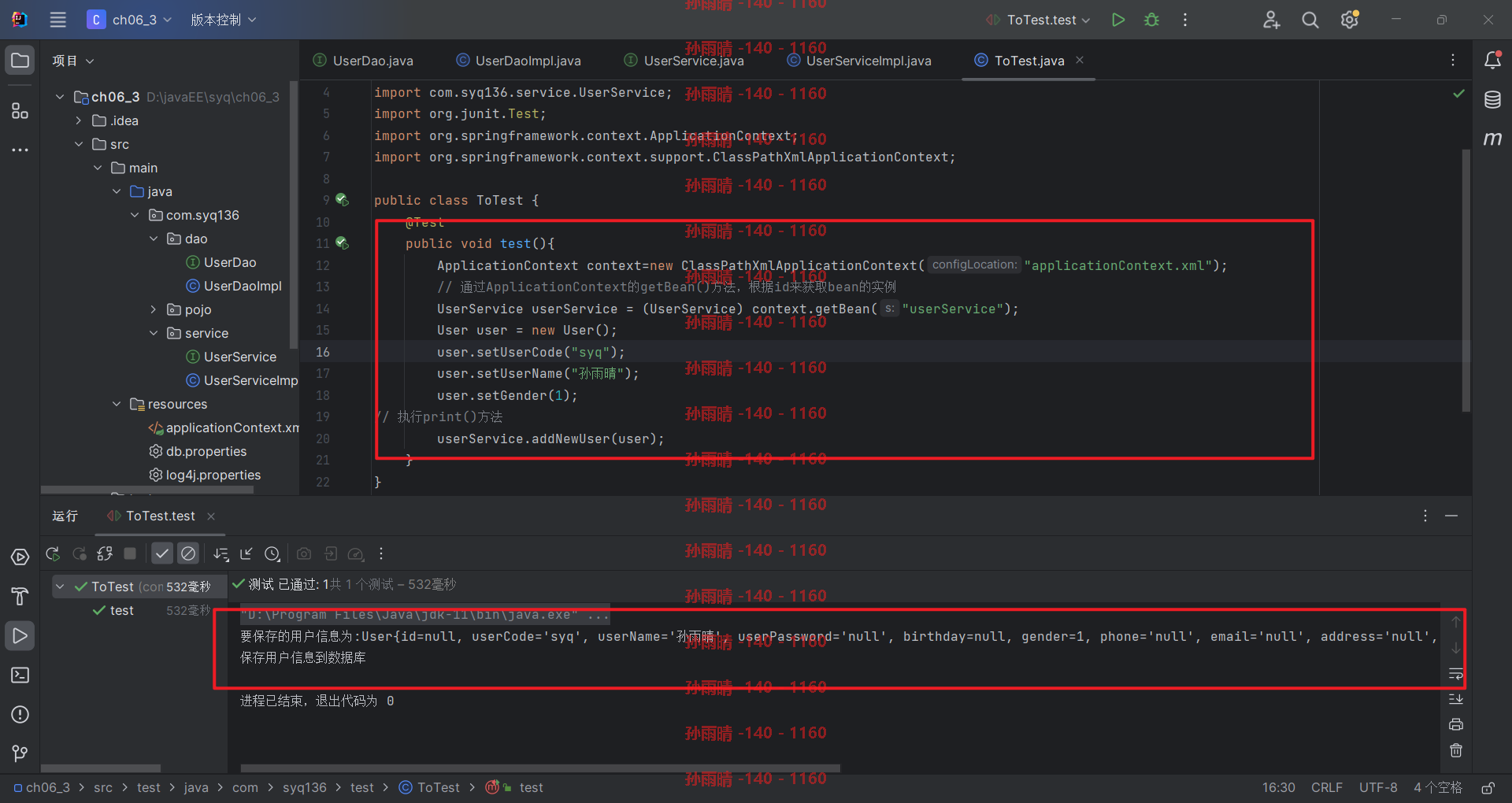This screenshot has height=803, width=1512.
Task: Change CRLF line separator
Action: point(1326,788)
